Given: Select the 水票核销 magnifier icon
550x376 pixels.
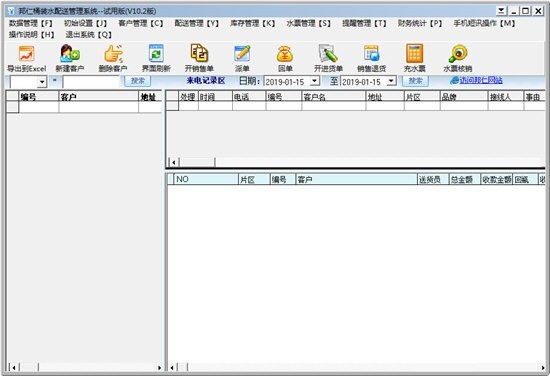Looking at the screenshot, I should point(458,54).
